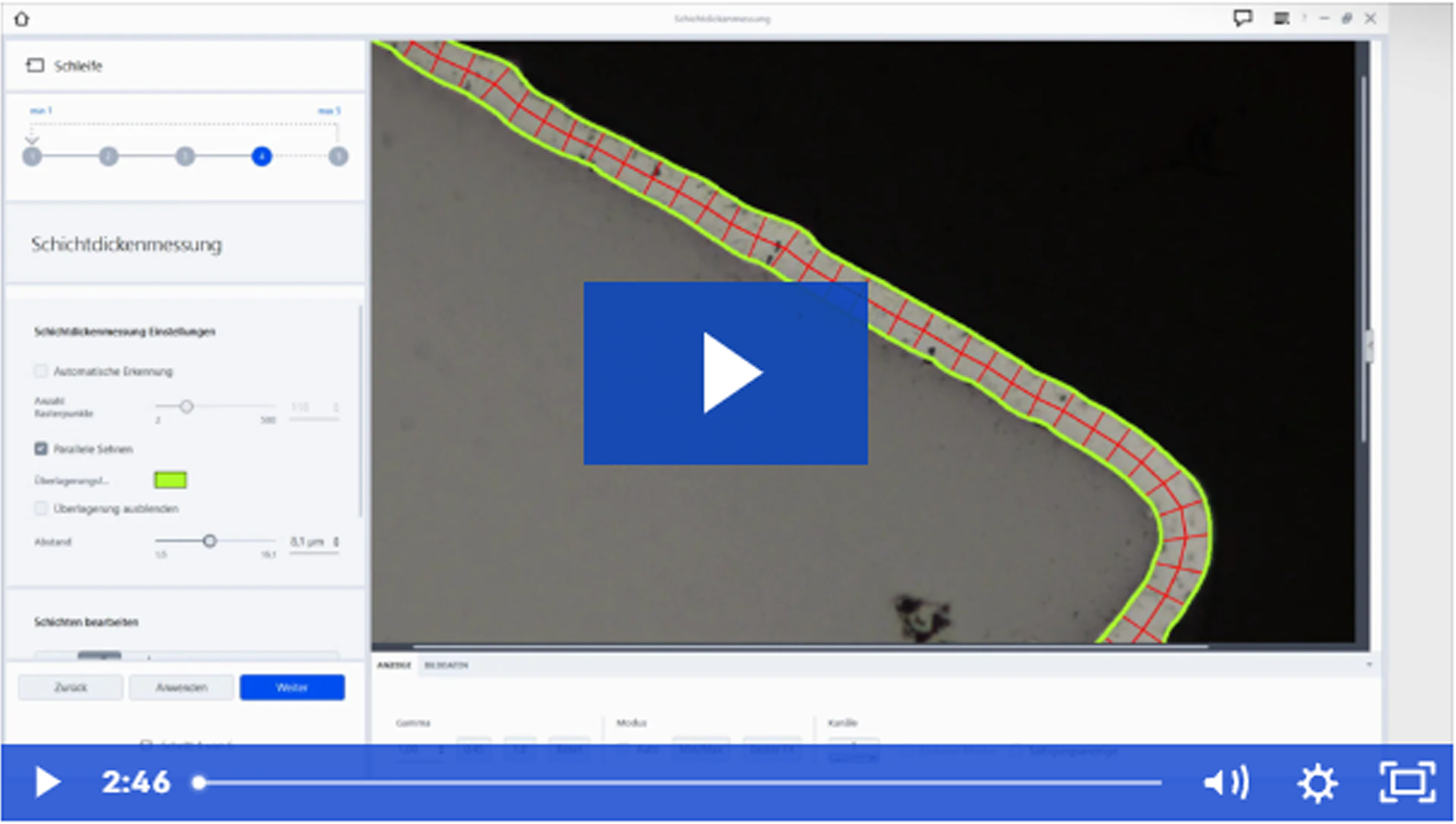Open video settings gear icon
Image resolution: width=1456 pixels, height=824 pixels.
click(1317, 782)
